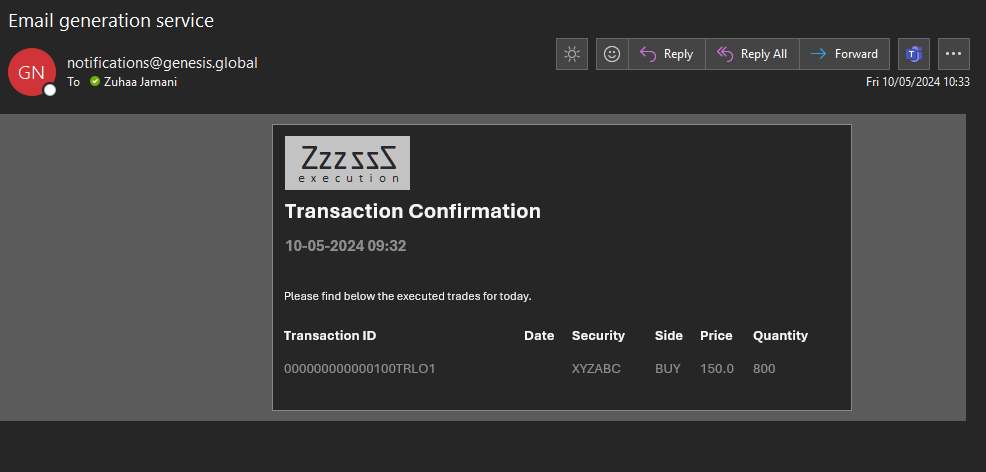Select transaction 000000000000100TRLO1 cell
The height and width of the screenshot is (472, 986).
pos(360,369)
